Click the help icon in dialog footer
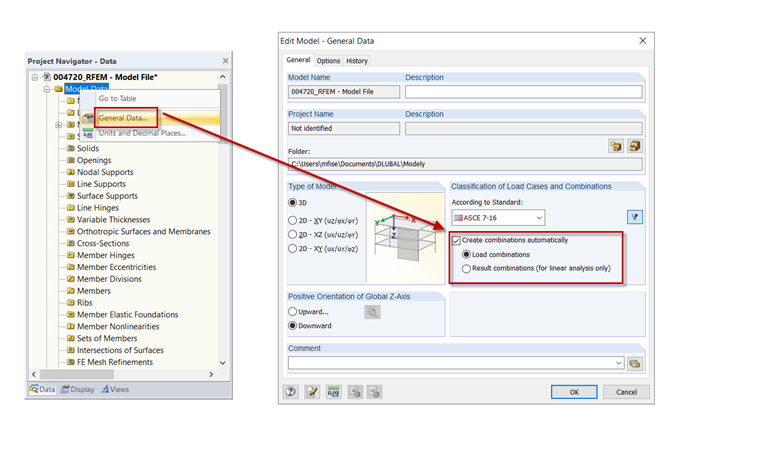This screenshot has width=760, height=454. pyautogui.click(x=291, y=391)
